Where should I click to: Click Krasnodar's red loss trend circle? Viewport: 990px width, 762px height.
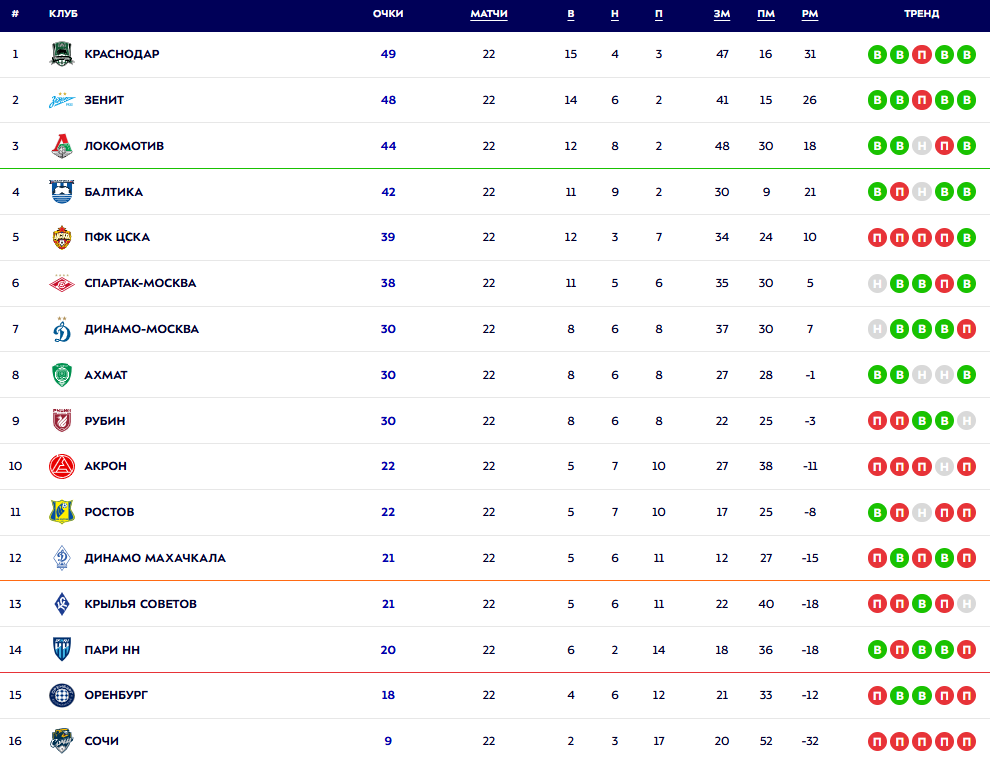click(x=922, y=54)
